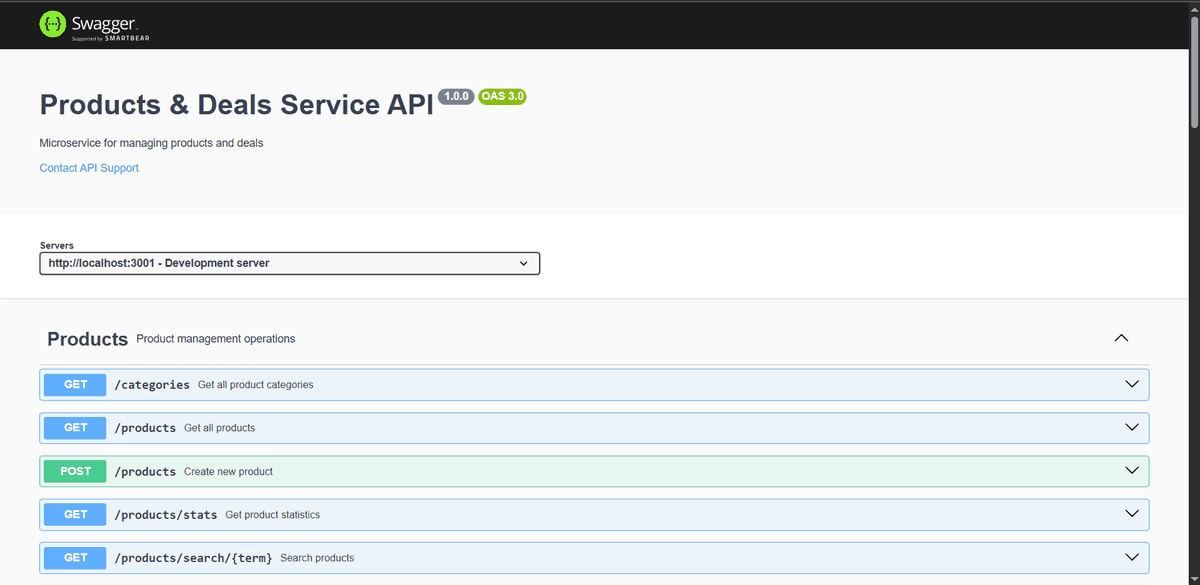Viewport: 1200px width, 585px height.
Task: Click the GET badge on /products list endpoint
Action: pyautogui.click(x=74, y=427)
